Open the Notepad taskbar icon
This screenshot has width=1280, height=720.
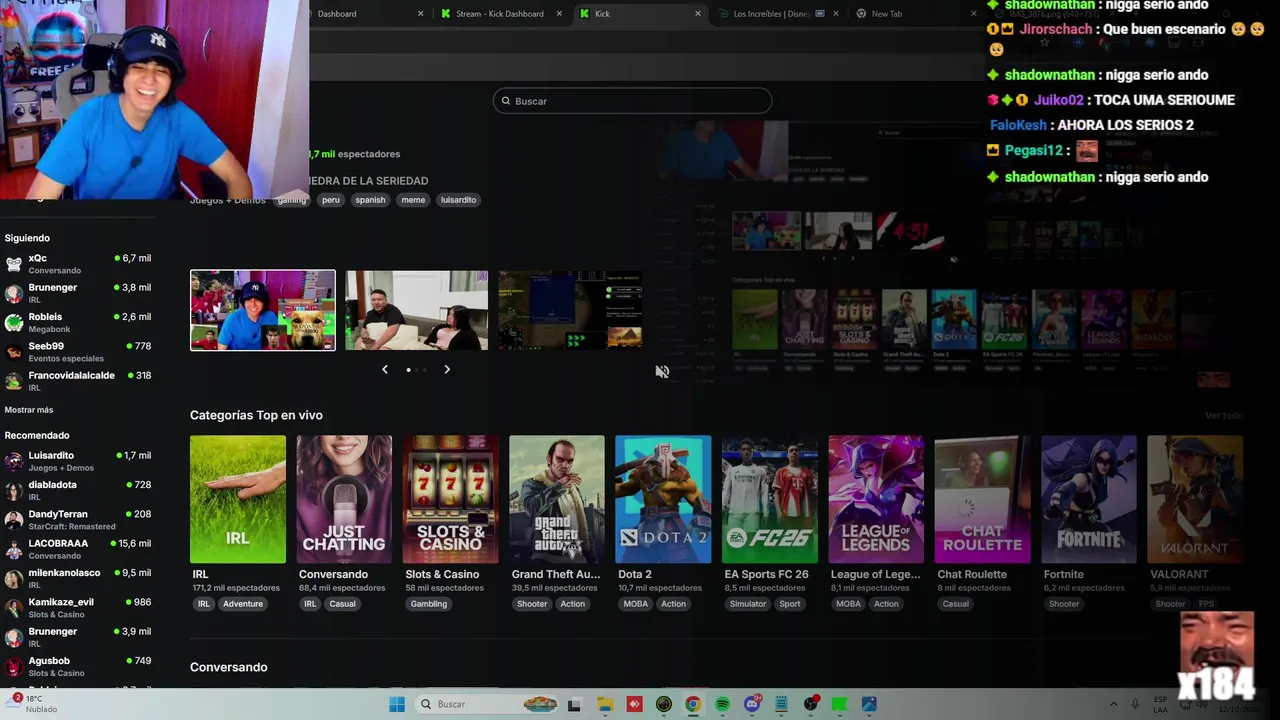781,704
